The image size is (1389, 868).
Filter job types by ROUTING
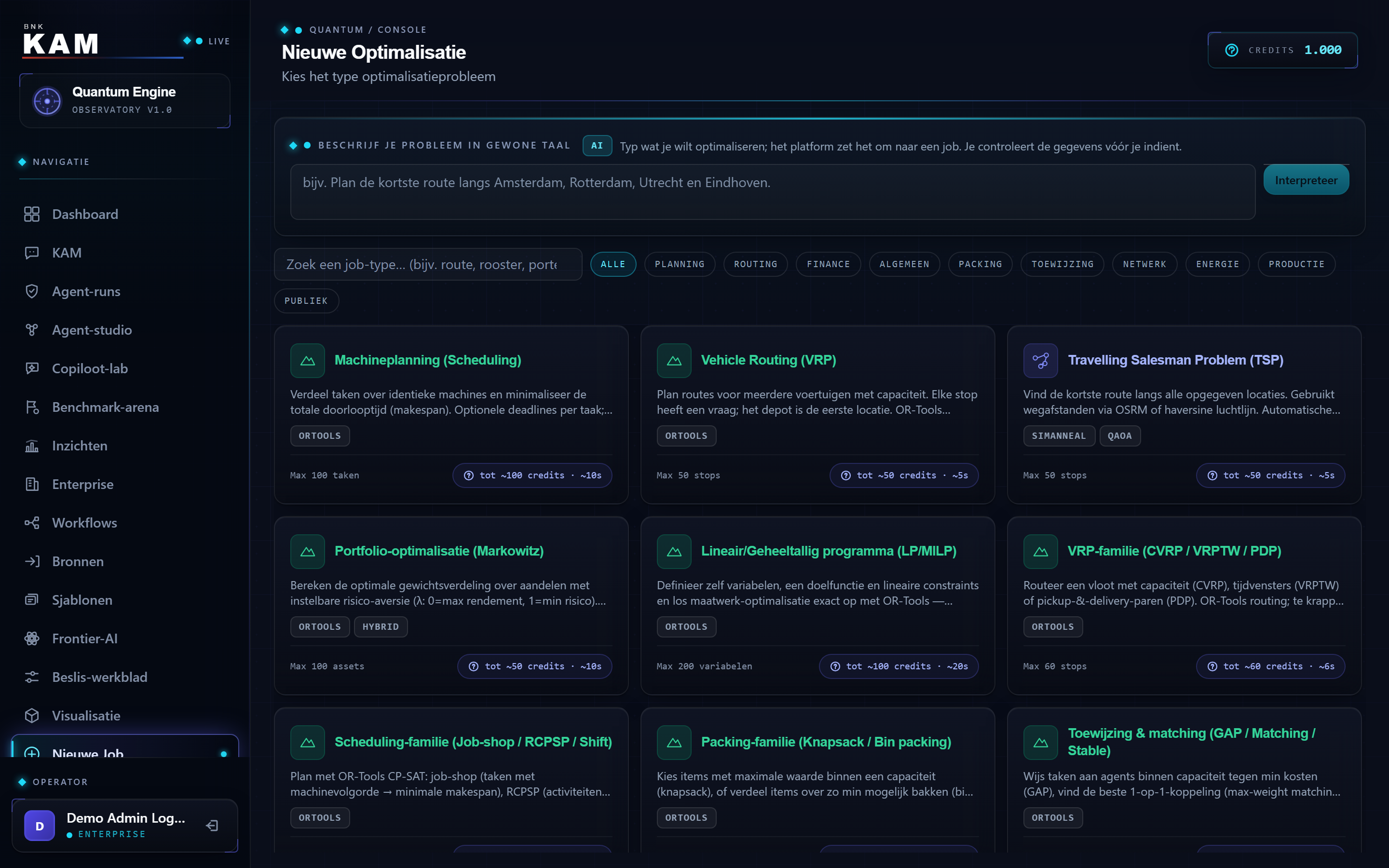point(755,264)
